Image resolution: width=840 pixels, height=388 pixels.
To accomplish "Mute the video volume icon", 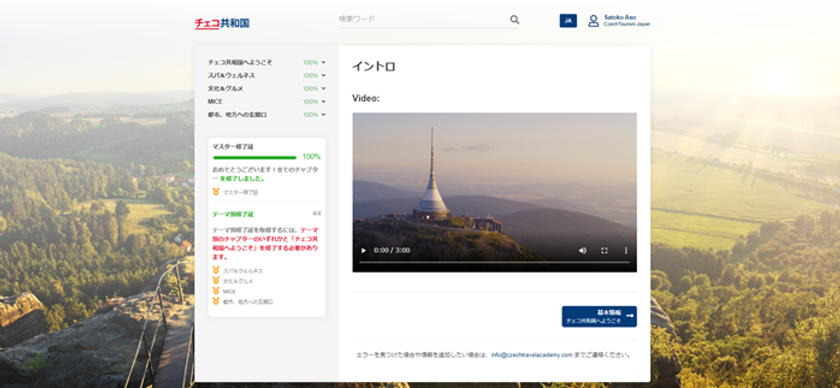I will pos(582,250).
